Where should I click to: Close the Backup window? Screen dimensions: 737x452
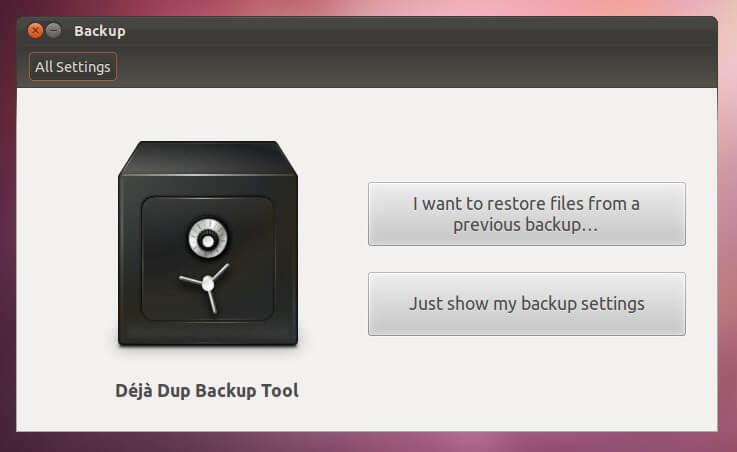click(x=36, y=31)
